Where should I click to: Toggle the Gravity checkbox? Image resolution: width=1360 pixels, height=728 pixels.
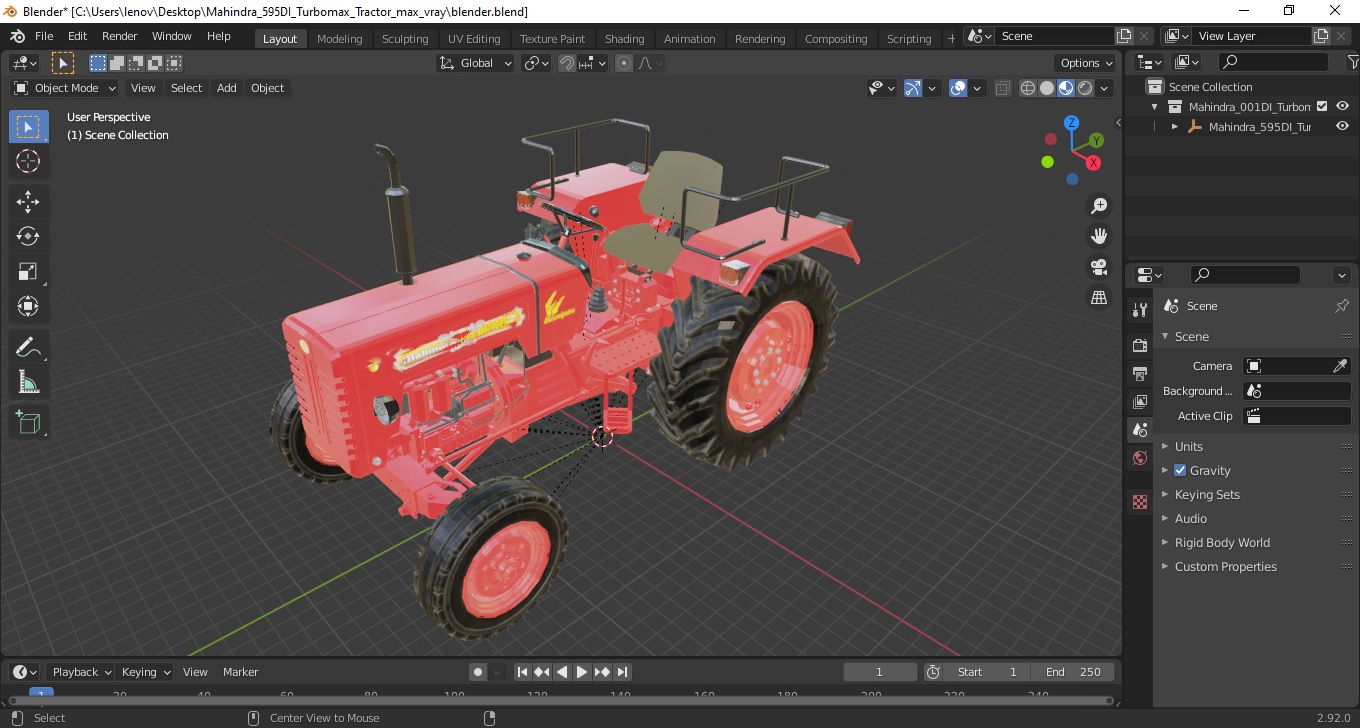[x=1180, y=470]
